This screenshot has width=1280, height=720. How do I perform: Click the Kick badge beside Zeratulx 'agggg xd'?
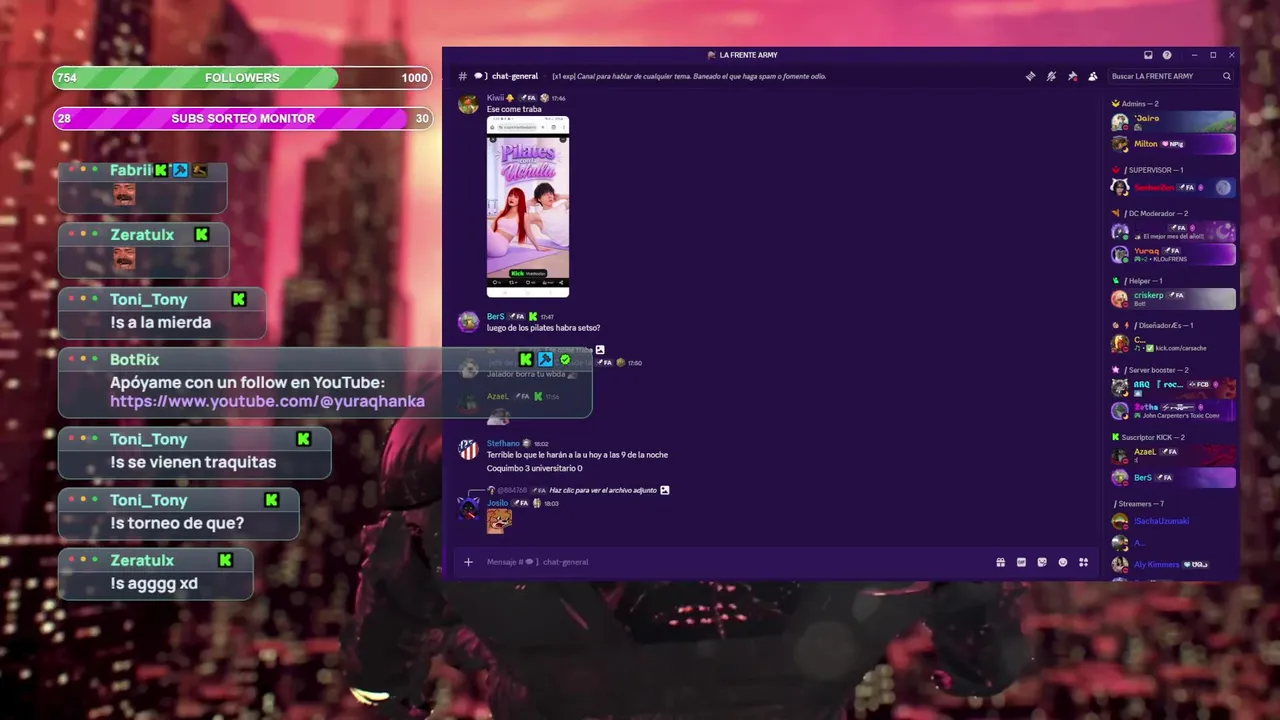(226, 560)
